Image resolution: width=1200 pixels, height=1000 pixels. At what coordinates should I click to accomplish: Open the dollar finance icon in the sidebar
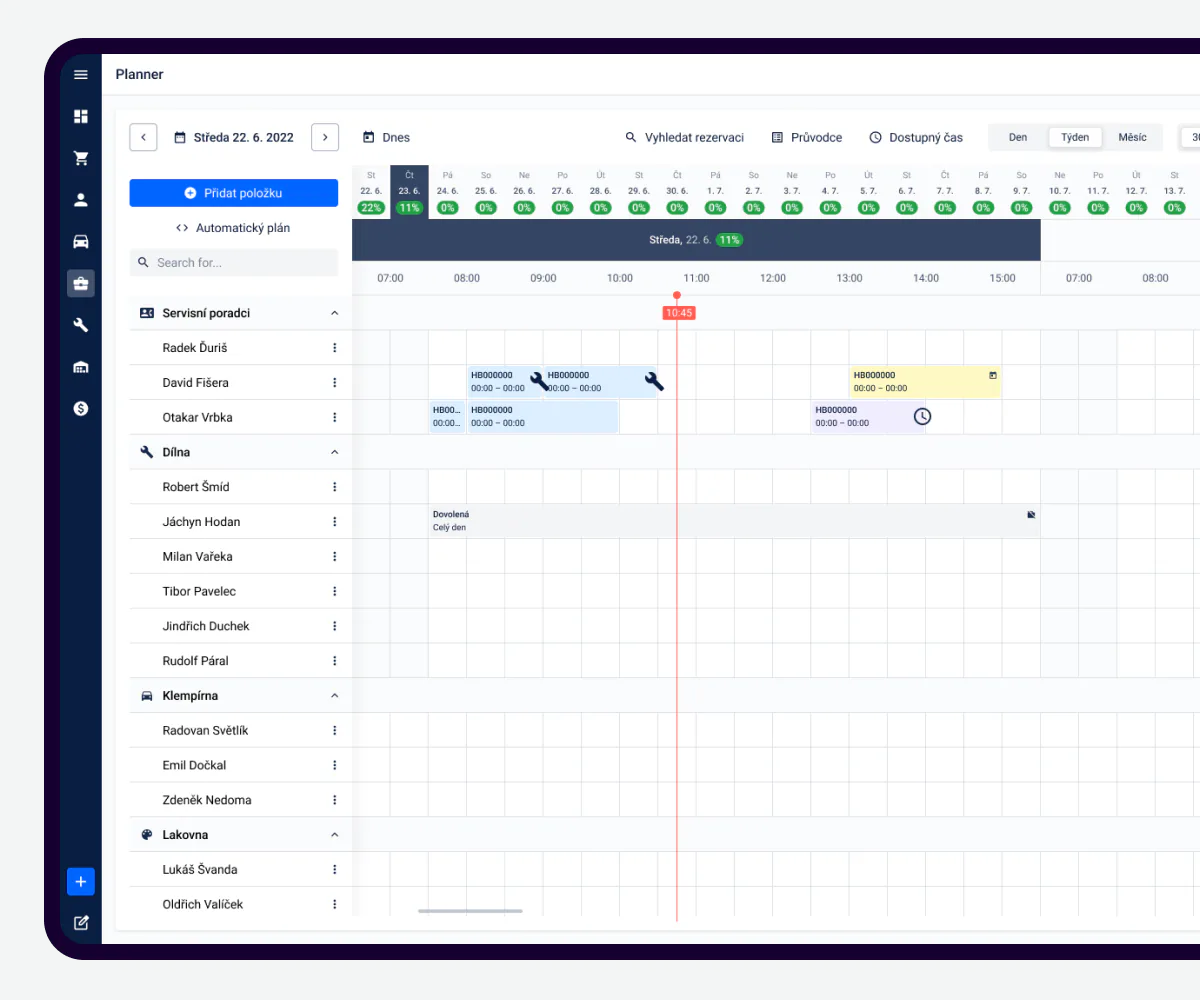tap(81, 408)
